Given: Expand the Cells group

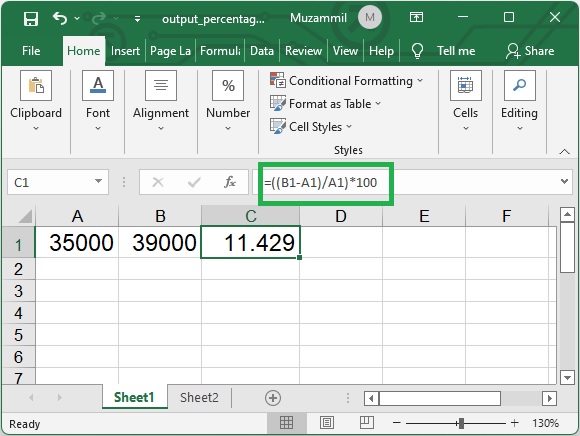Looking at the screenshot, I should [x=465, y=101].
